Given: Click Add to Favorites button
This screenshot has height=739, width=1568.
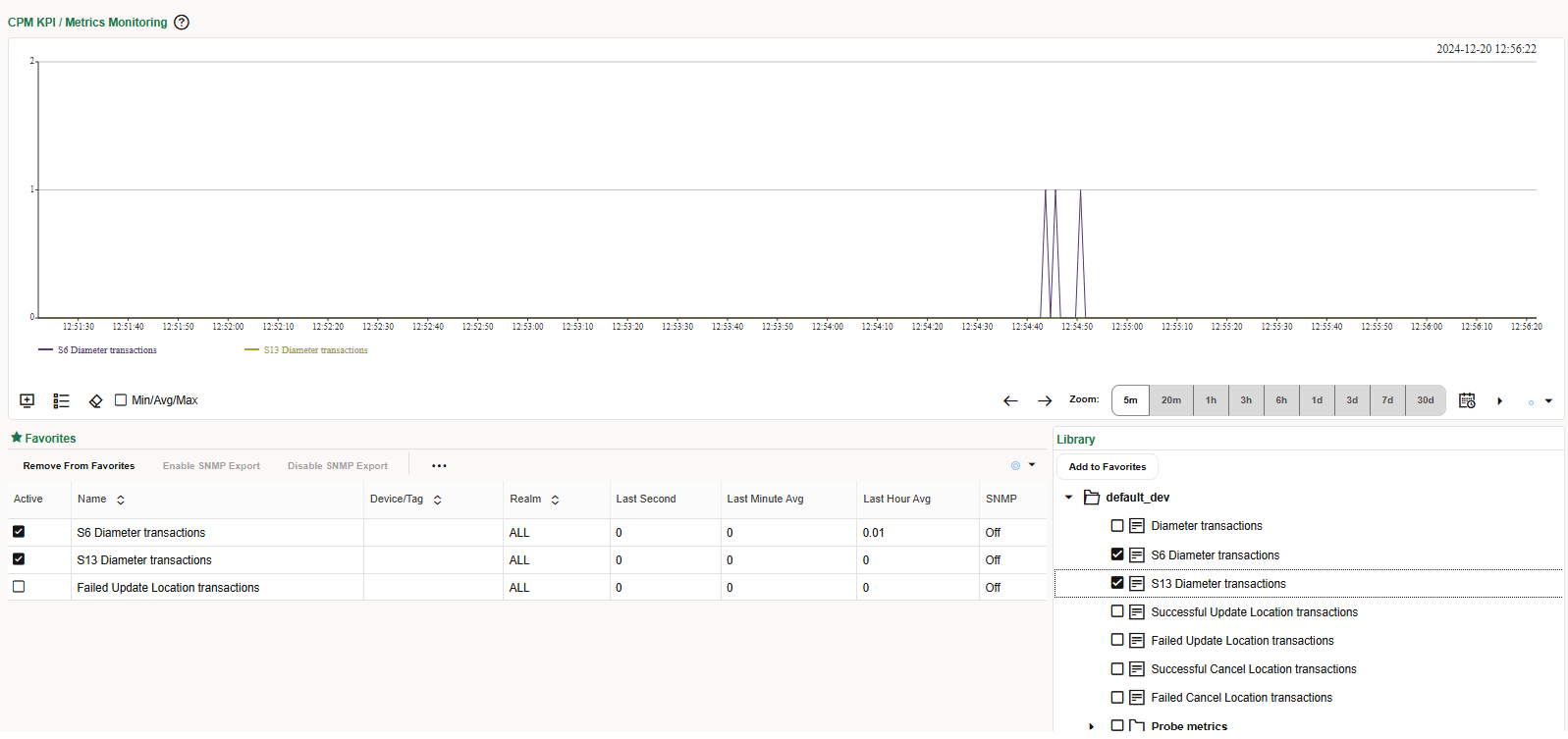Looking at the screenshot, I should click(x=1108, y=467).
